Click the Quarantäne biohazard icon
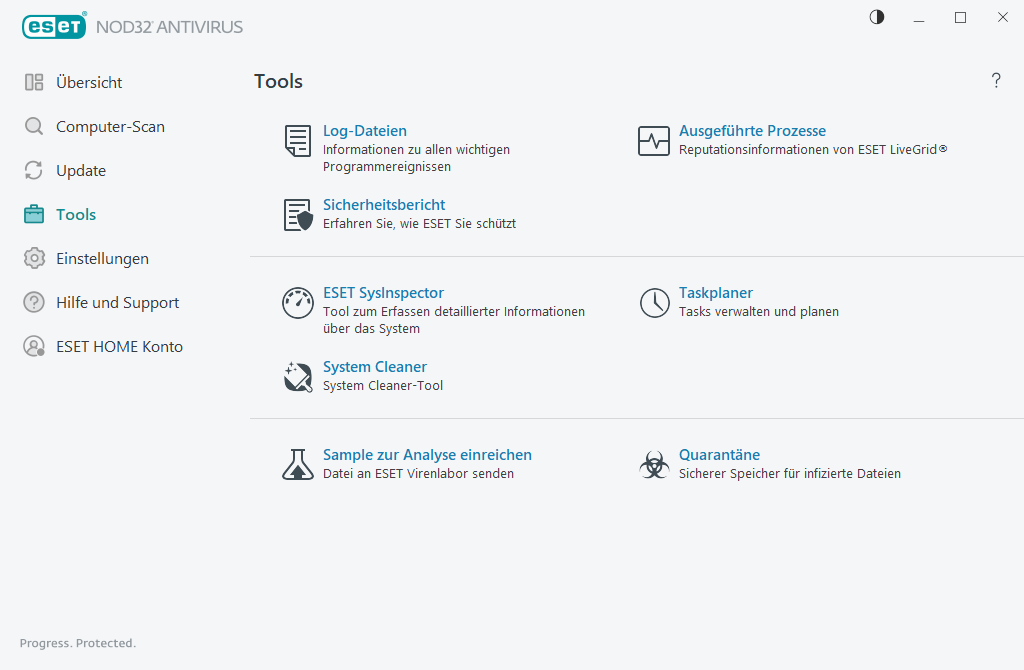 click(x=654, y=465)
